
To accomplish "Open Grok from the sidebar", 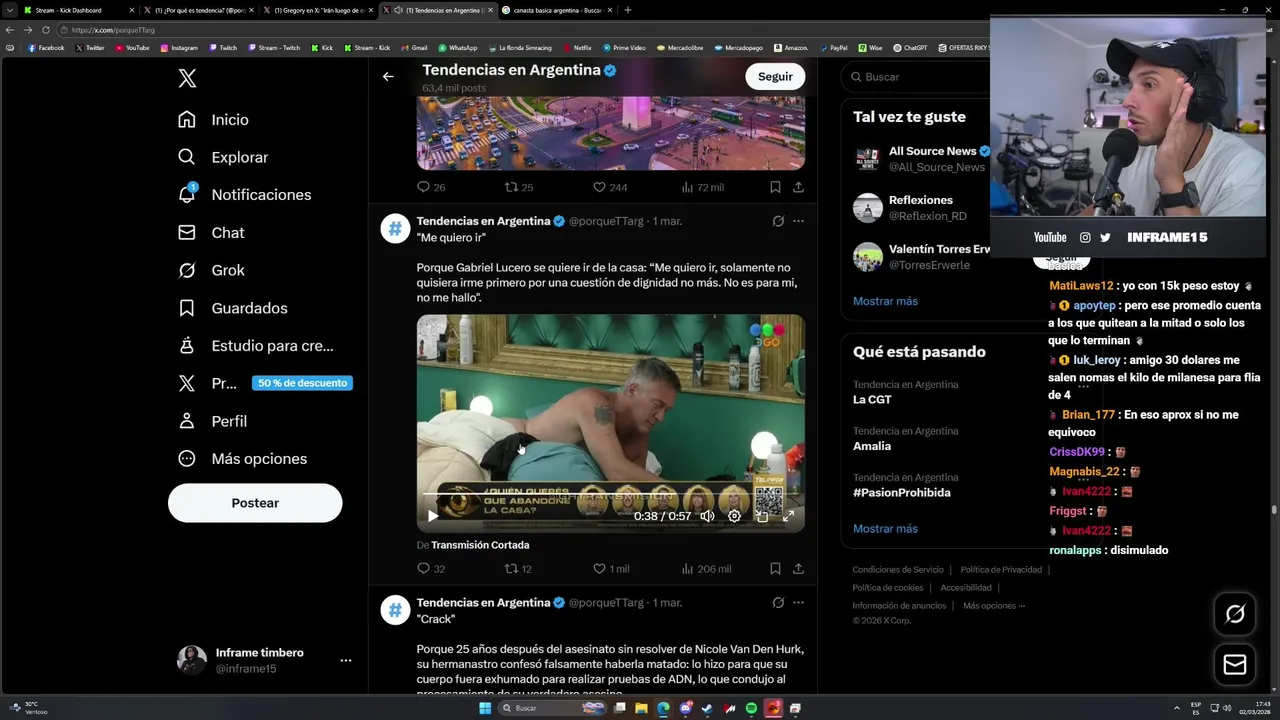I will point(211,270).
